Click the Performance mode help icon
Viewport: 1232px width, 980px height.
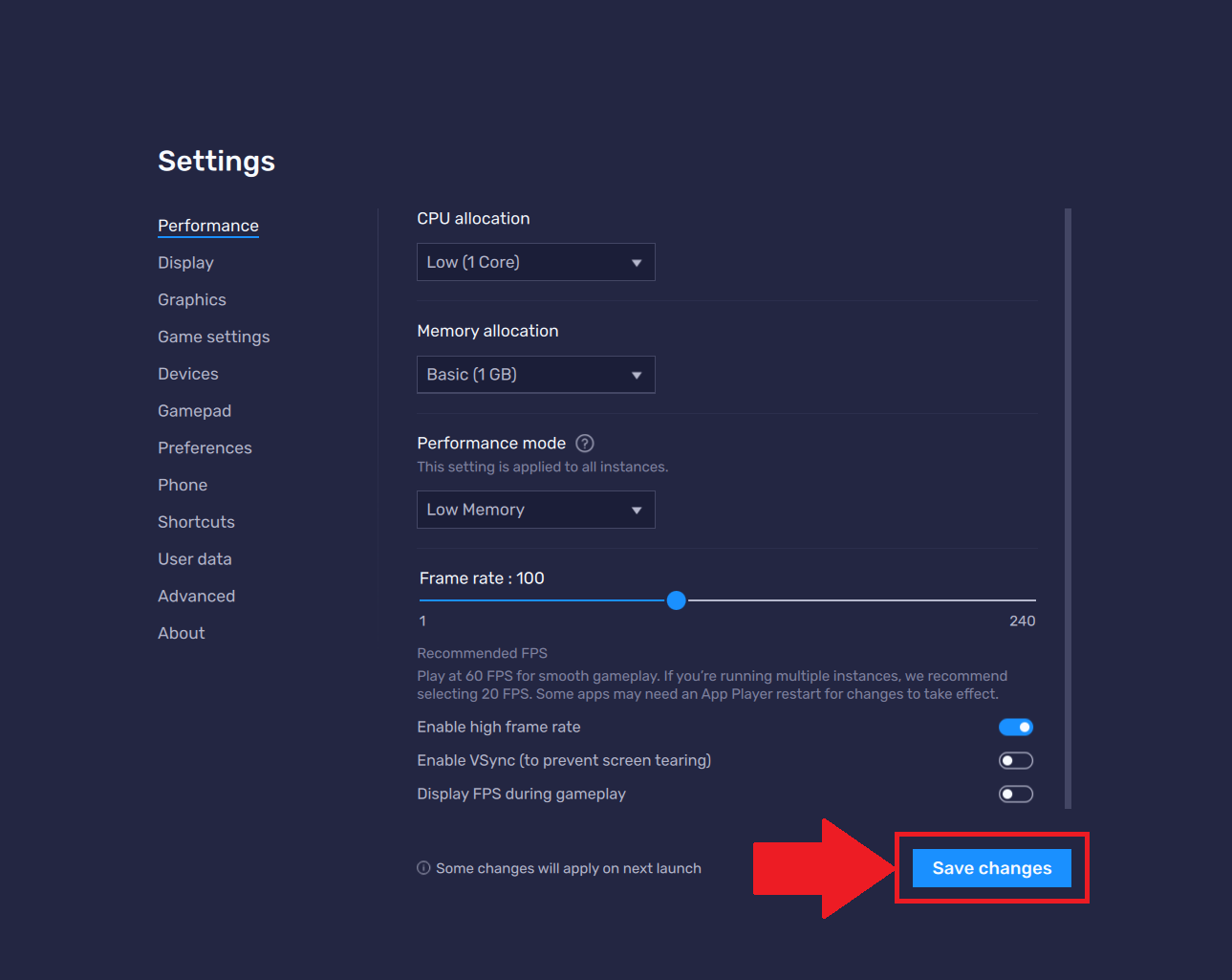coord(585,444)
